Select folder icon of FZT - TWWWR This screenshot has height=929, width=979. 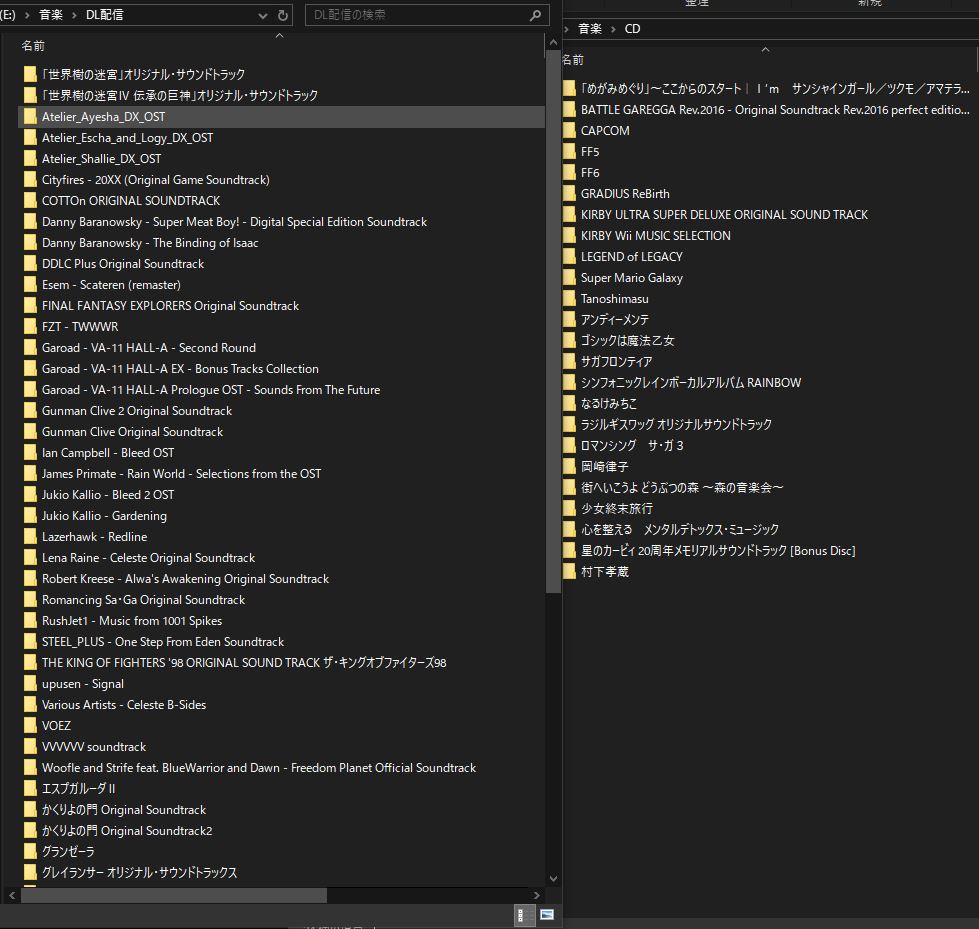(x=30, y=327)
